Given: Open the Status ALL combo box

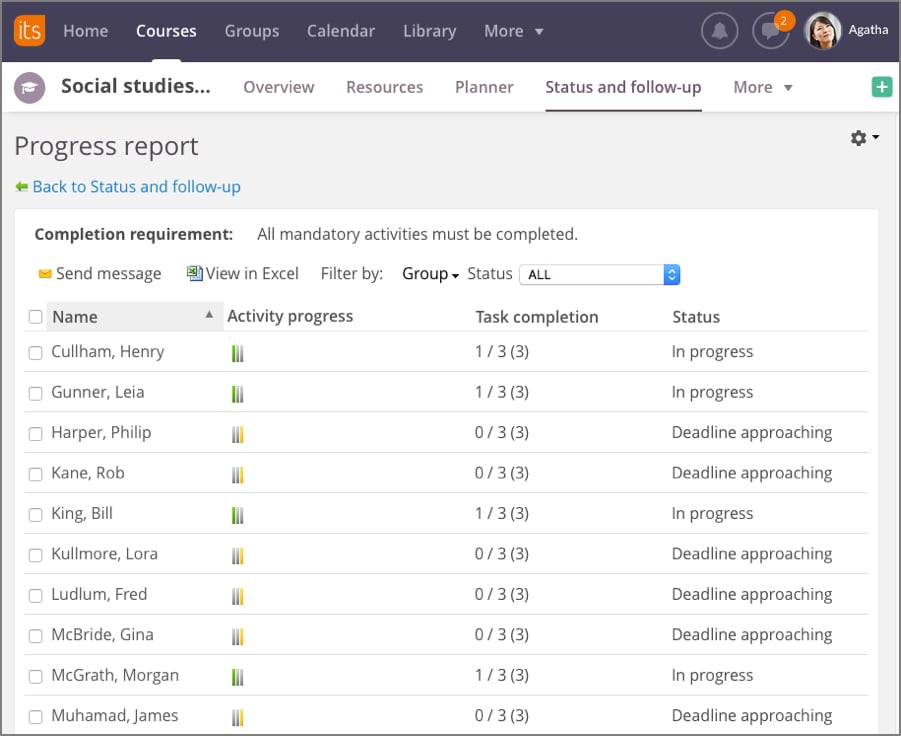Looking at the screenshot, I should click(599, 274).
